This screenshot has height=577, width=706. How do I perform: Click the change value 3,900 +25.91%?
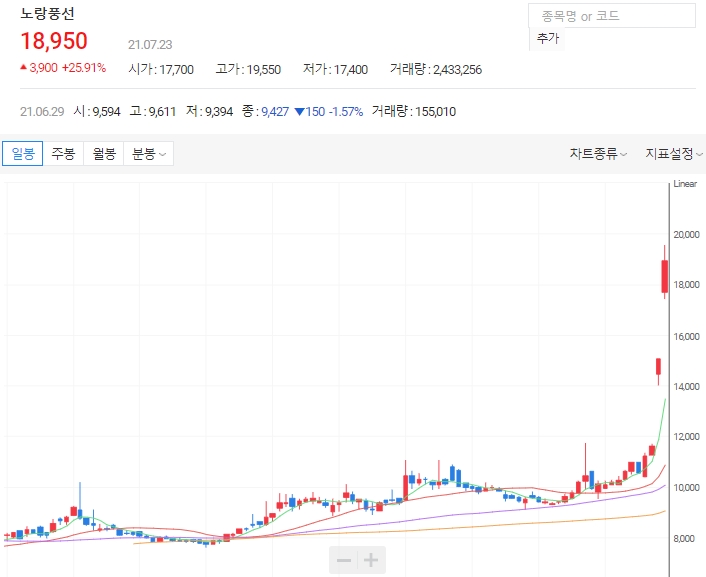tap(63, 68)
